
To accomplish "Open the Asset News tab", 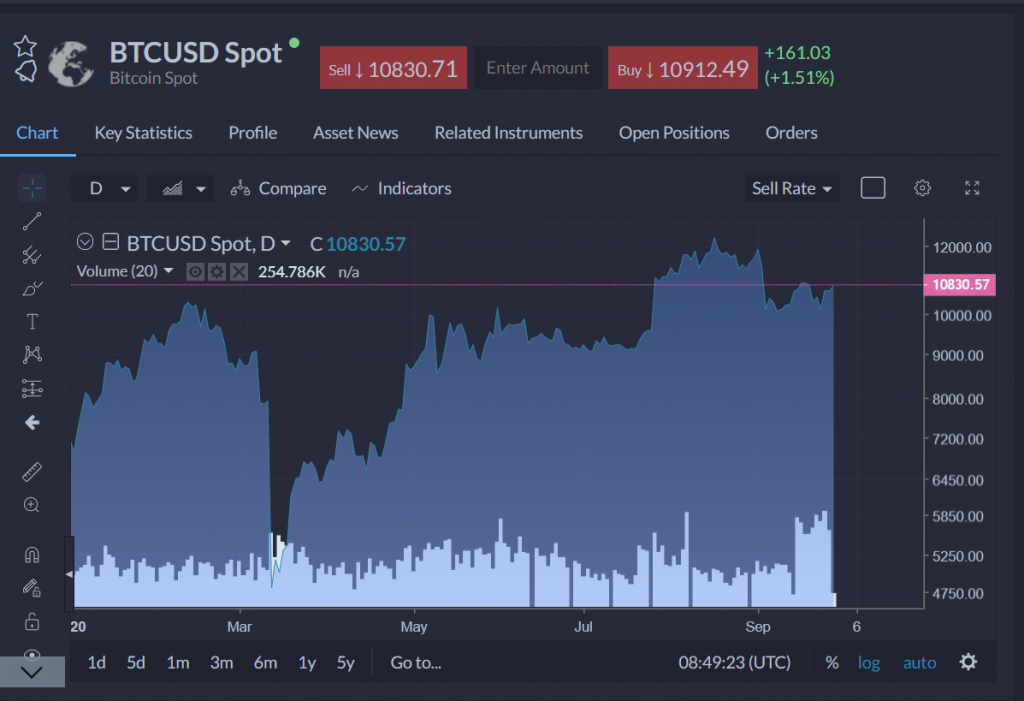I will pos(355,133).
